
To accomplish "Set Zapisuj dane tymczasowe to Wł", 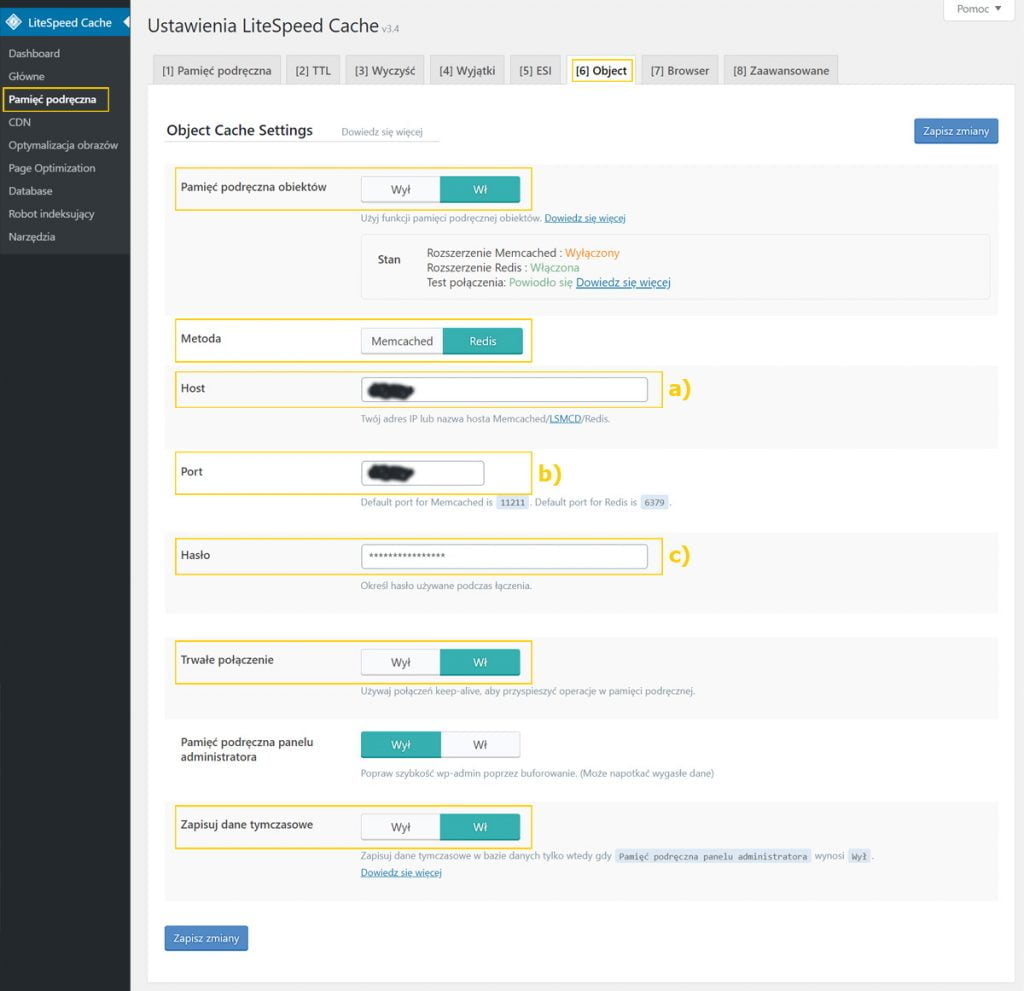I will (480, 827).
